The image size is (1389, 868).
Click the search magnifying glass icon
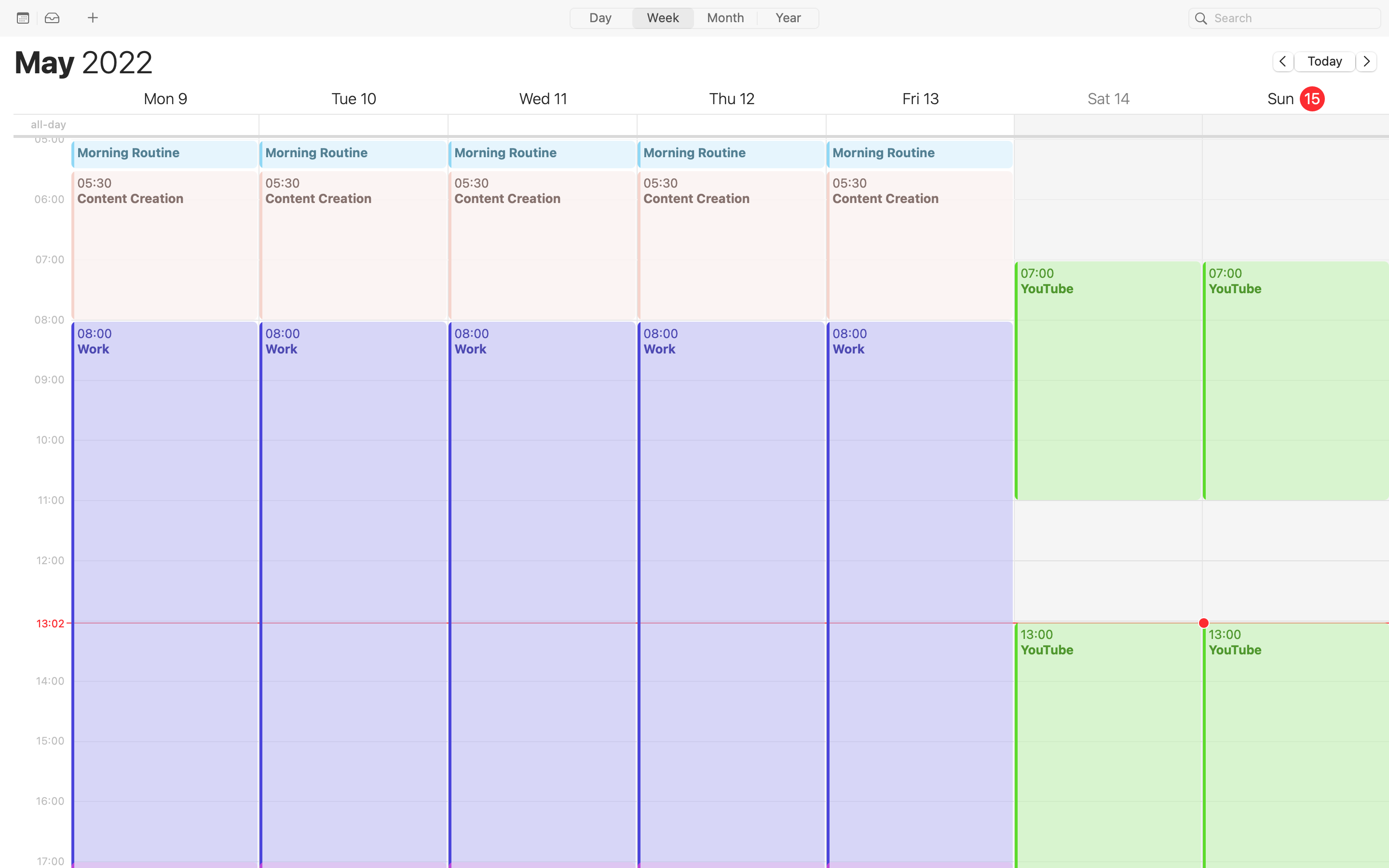[1201, 18]
